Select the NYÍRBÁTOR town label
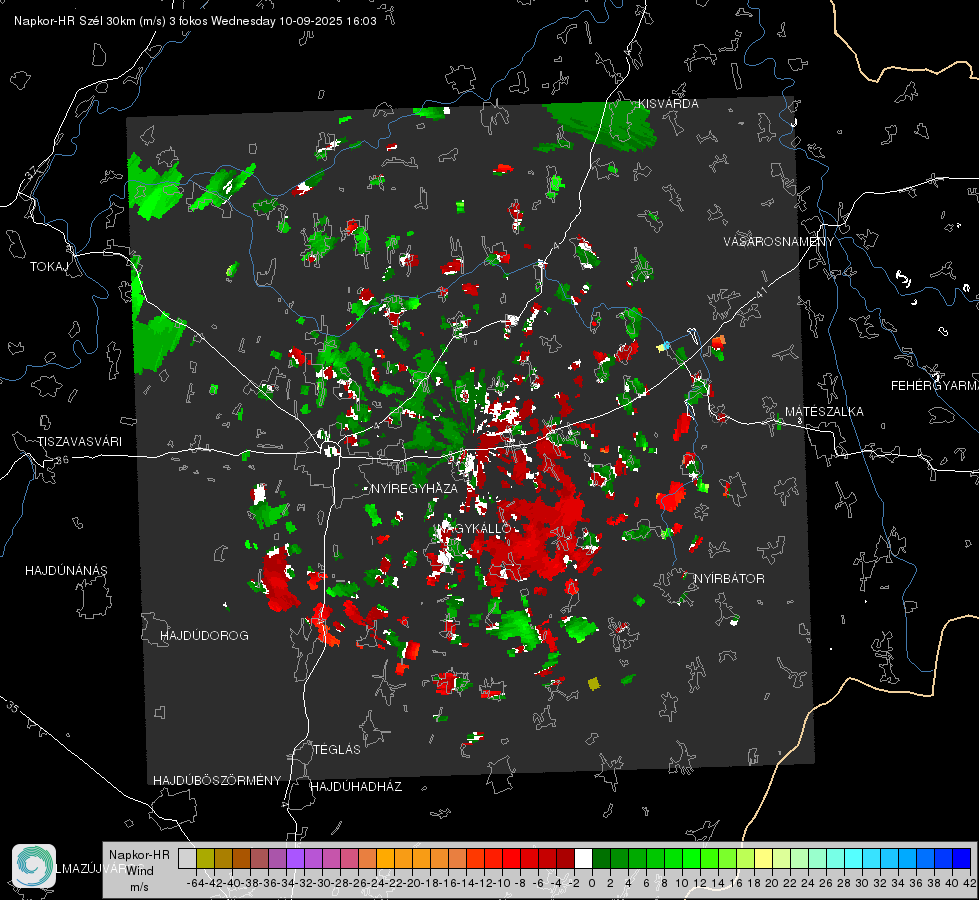The image size is (979, 900). pos(729,578)
